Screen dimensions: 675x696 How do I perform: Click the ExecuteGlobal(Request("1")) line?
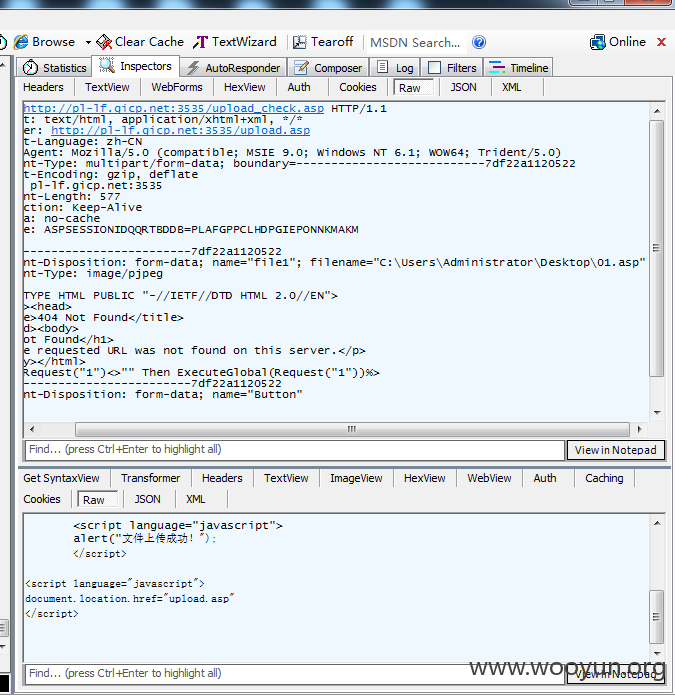tap(202, 373)
